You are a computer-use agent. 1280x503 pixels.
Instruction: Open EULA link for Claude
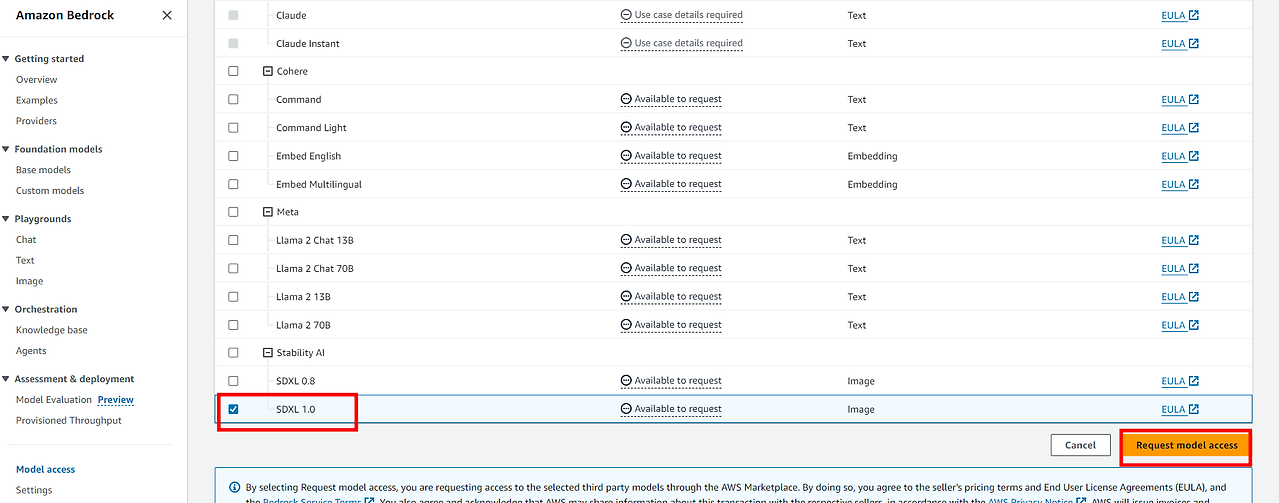click(x=1180, y=16)
